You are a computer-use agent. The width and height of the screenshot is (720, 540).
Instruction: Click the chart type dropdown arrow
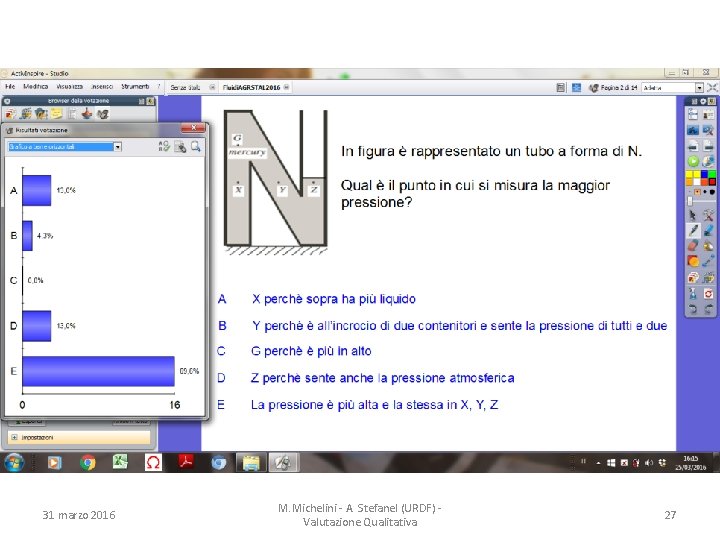[118, 147]
